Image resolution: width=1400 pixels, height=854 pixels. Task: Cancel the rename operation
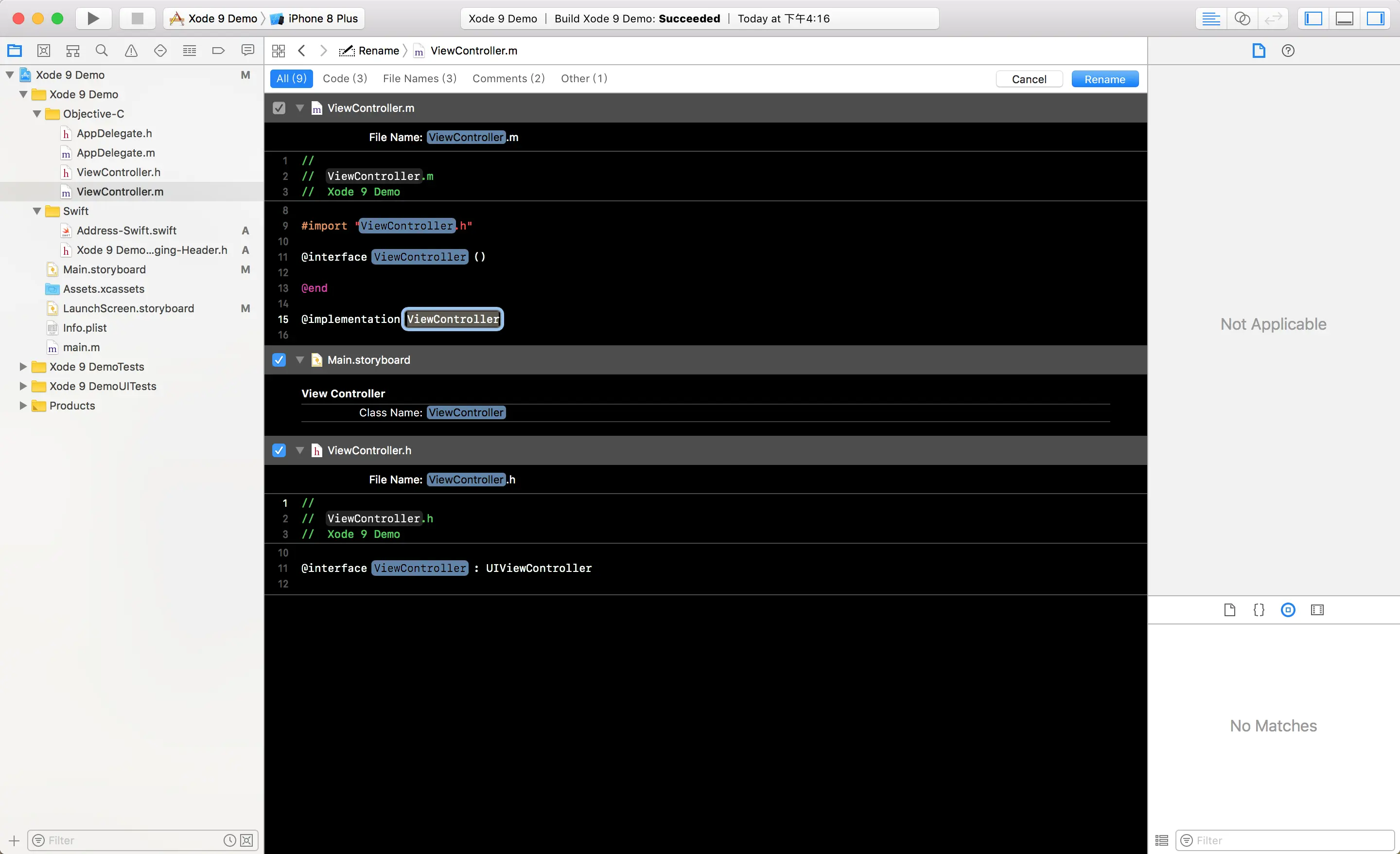1029,79
